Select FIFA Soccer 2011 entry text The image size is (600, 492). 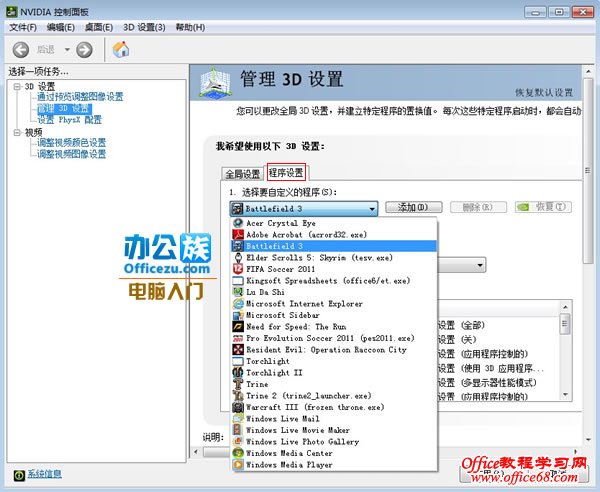[280, 269]
